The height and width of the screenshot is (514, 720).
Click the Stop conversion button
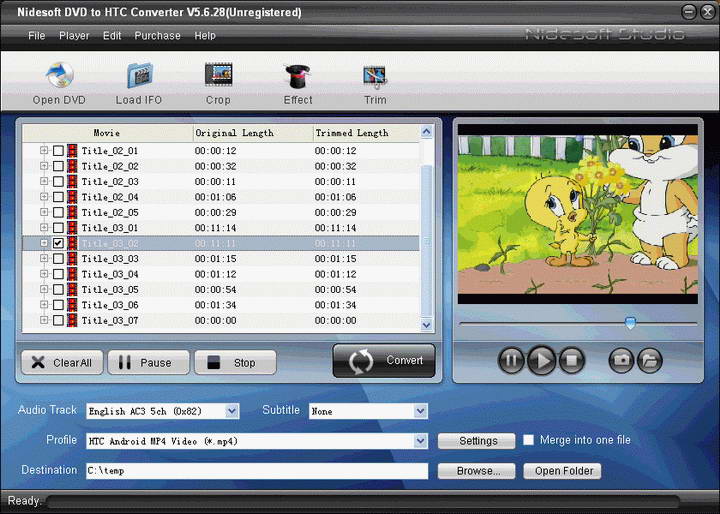236,362
